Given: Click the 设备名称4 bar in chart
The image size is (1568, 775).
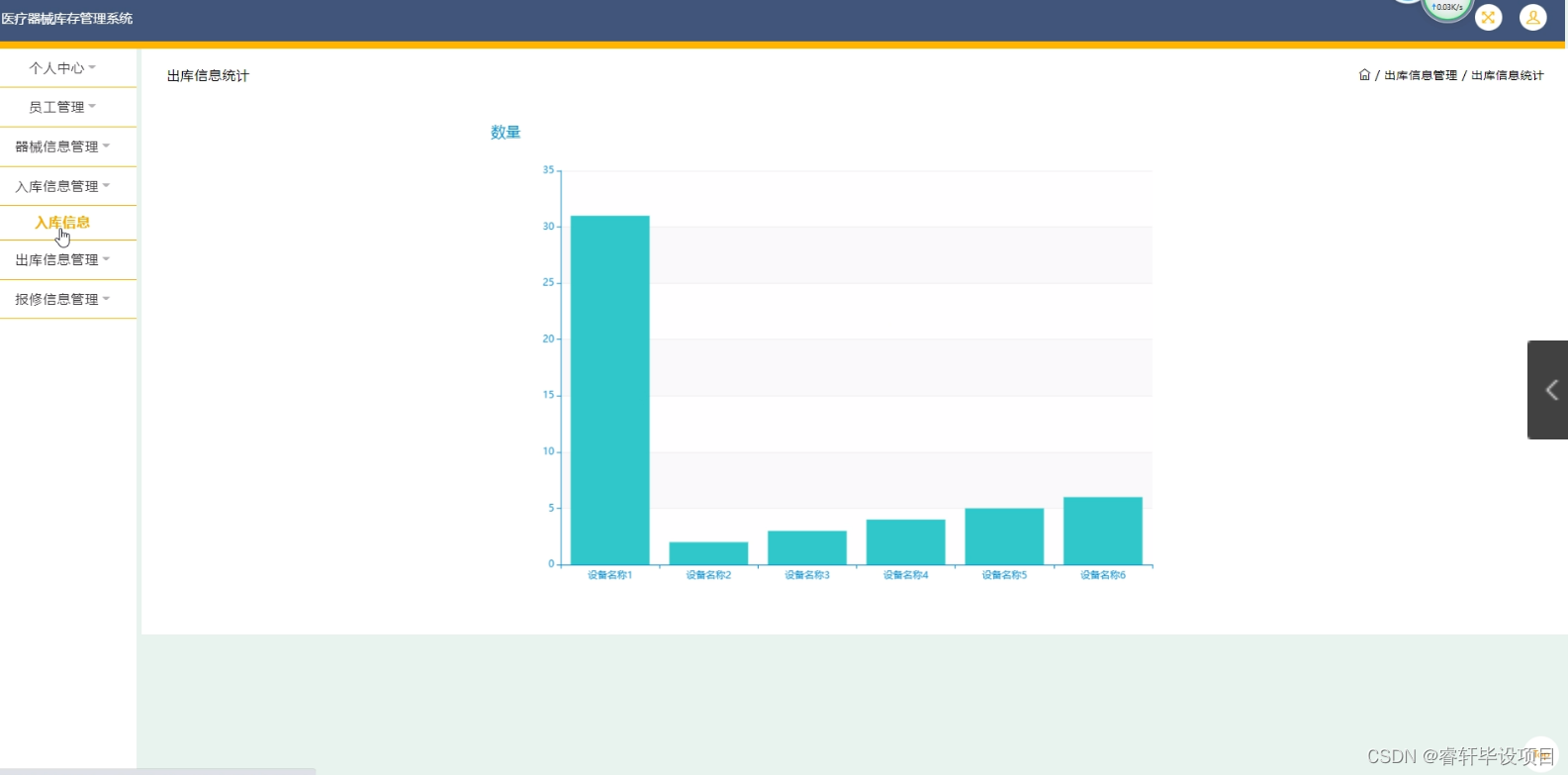Looking at the screenshot, I should 906,541.
